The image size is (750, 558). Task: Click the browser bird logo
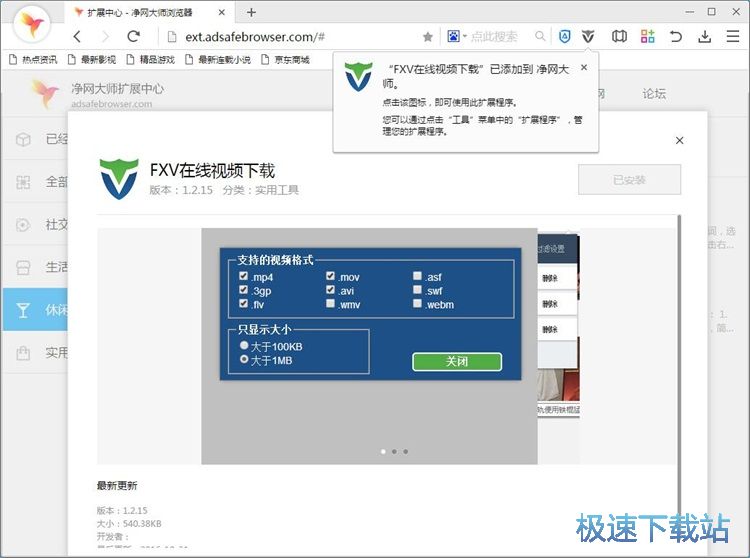point(32,24)
